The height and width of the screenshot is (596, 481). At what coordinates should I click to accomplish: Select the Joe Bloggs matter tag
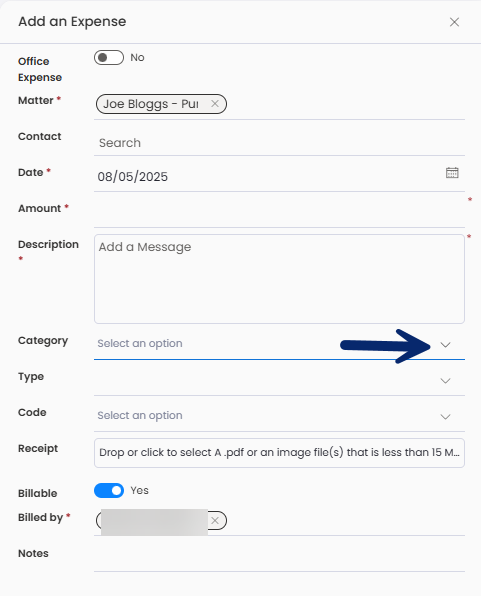click(151, 104)
